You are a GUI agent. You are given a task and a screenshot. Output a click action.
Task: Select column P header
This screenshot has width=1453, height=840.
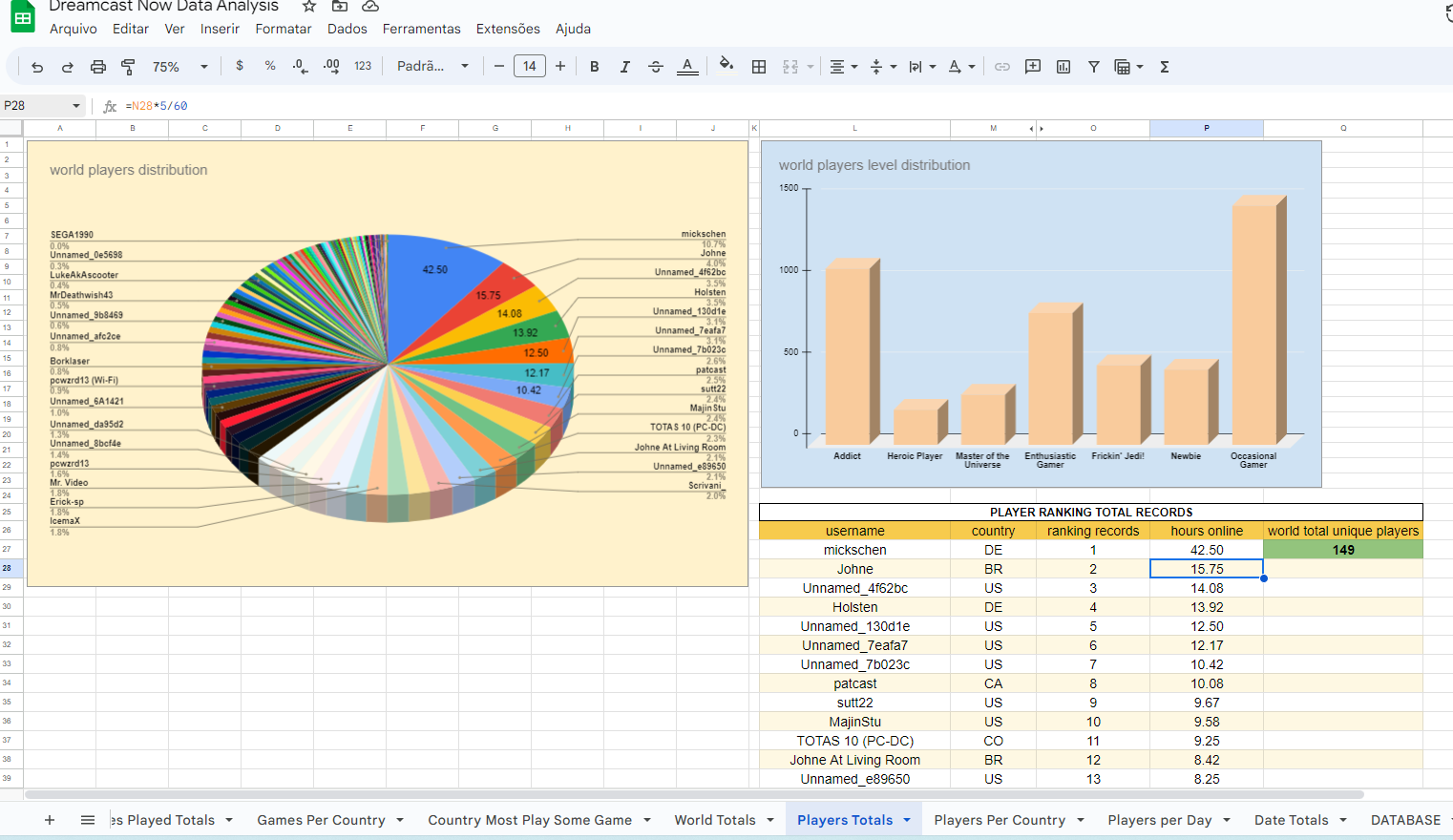coord(1207,128)
